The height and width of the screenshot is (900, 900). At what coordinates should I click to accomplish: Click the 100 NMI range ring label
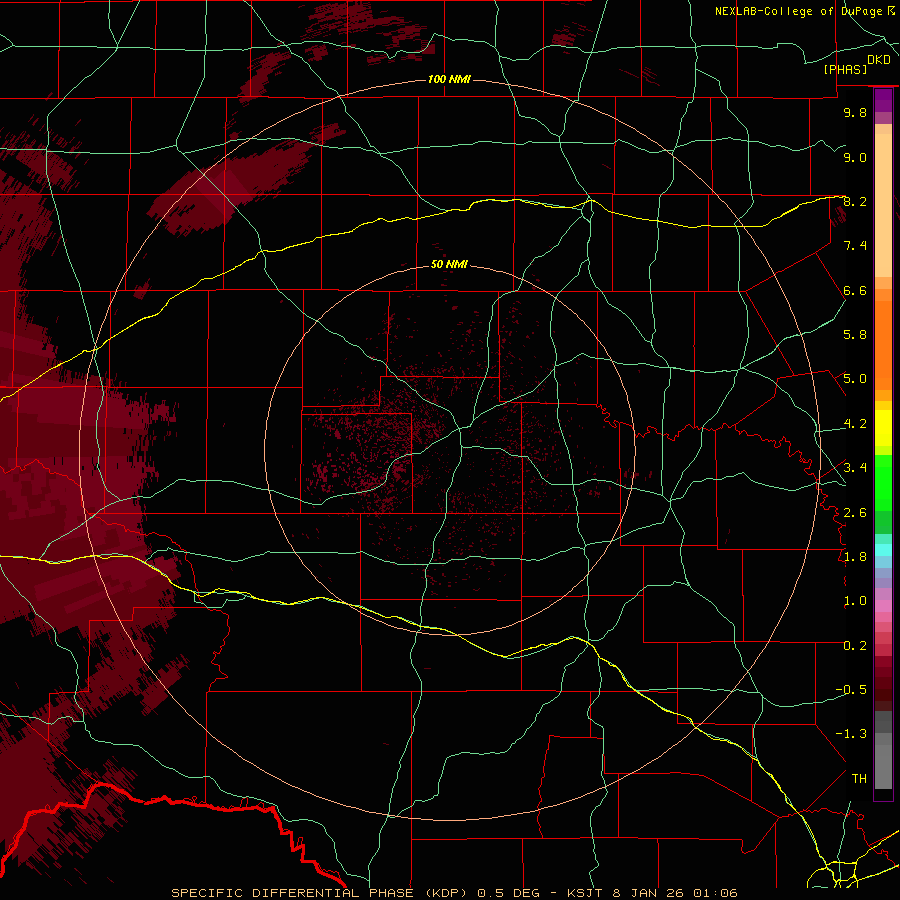click(449, 79)
